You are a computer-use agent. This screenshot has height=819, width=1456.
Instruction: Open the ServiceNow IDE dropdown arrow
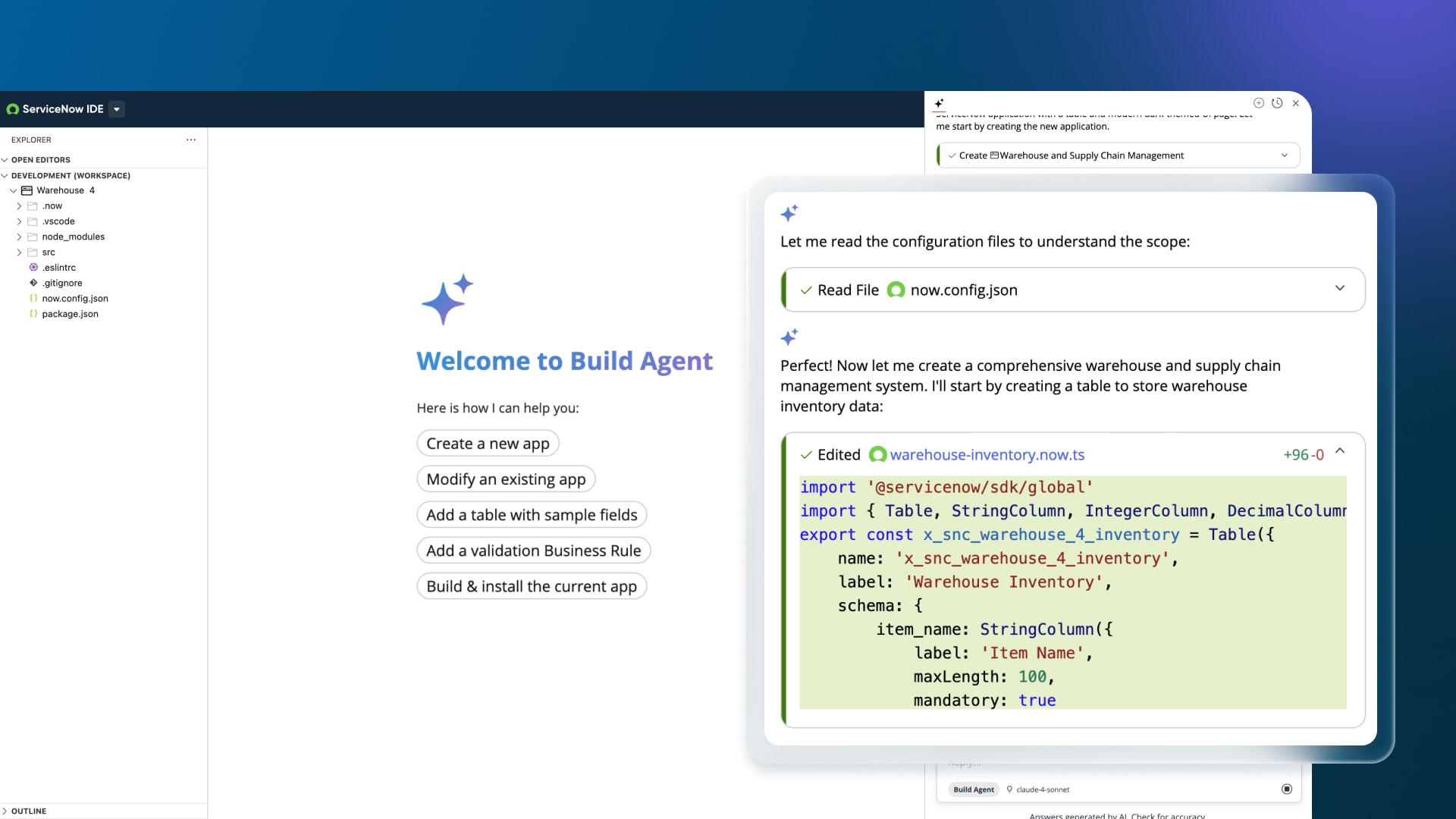[x=117, y=109]
